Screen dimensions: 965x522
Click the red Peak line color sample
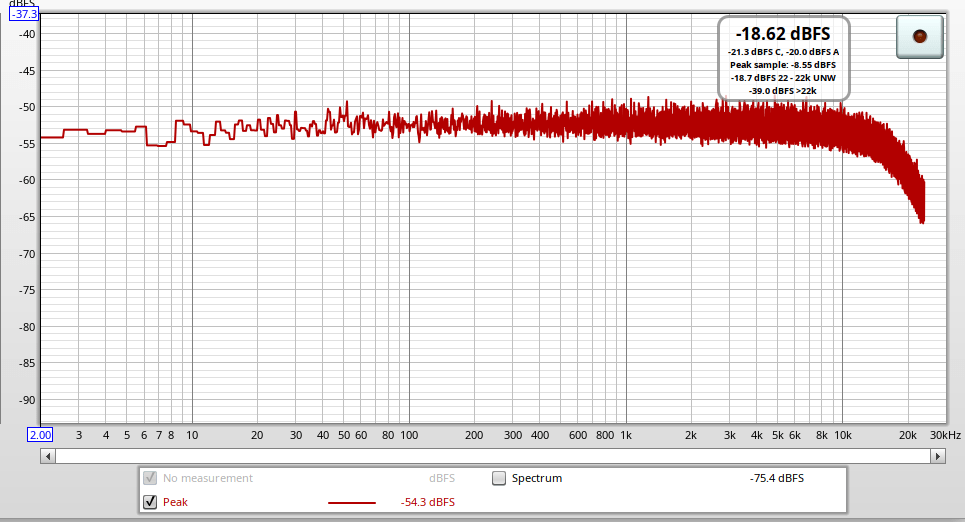(351, 502)
